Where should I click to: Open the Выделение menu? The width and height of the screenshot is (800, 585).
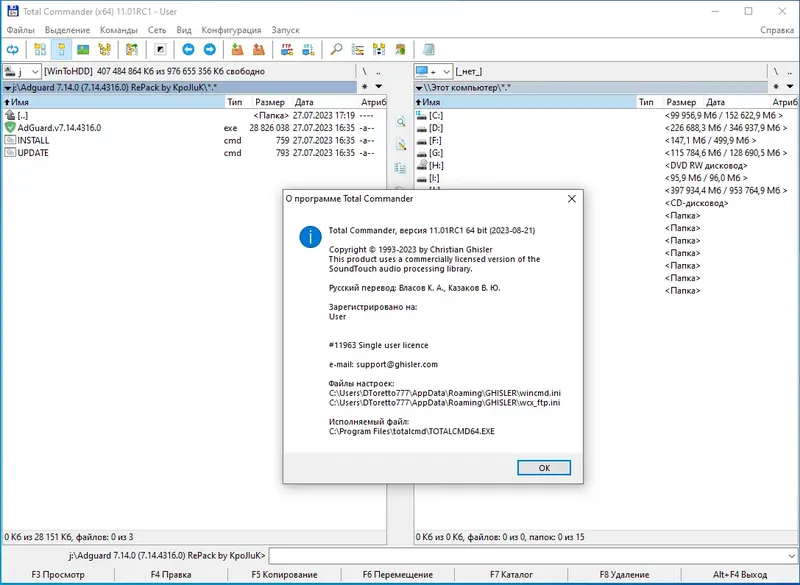tap(67, 30)
